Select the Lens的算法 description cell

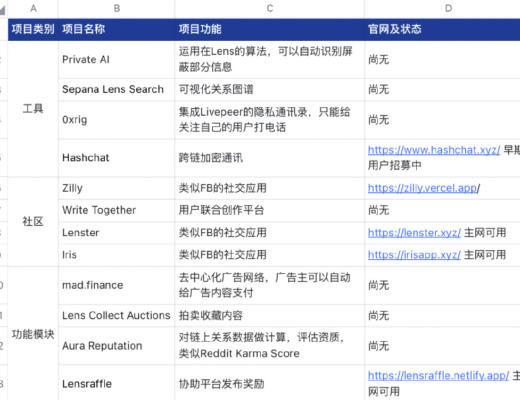(x=270, y=60)
